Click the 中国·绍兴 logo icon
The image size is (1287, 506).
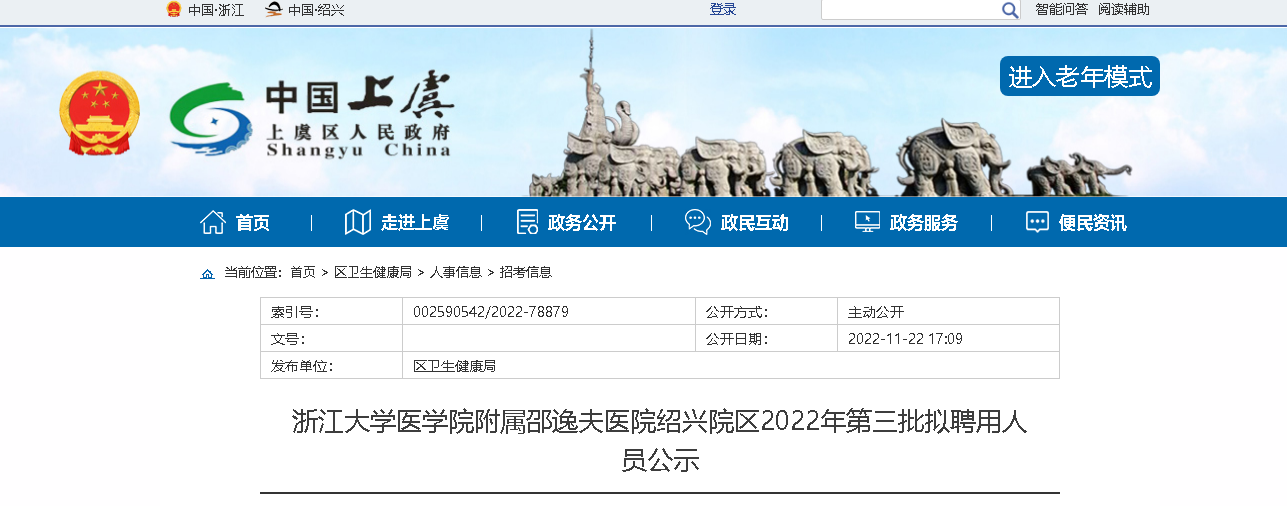tap(273, 9)
